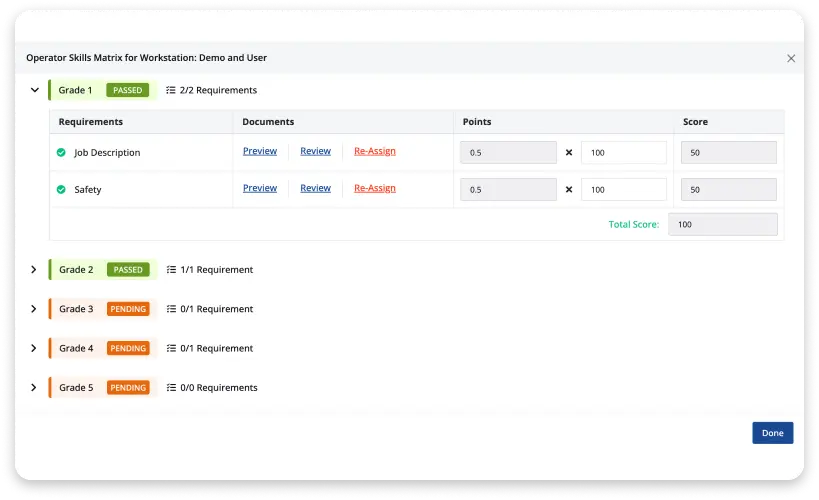The image size is (819, 500).
Task: Click the green check icon for Safety
Action: 61,189
